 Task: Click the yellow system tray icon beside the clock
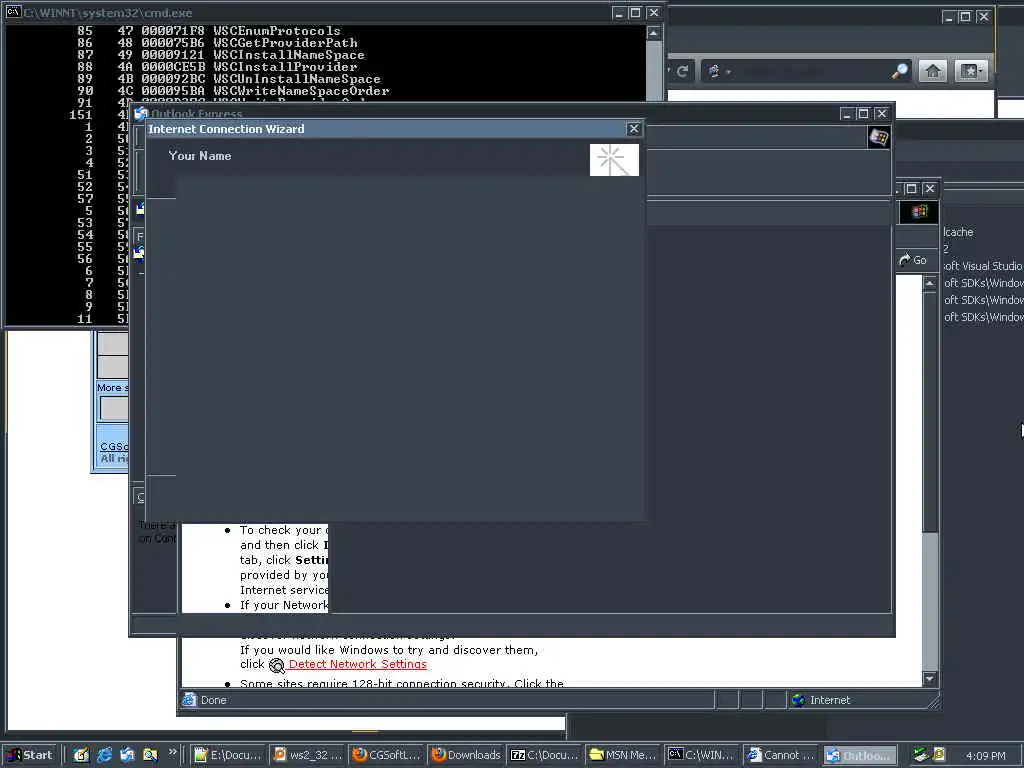[x=938, y=755]
